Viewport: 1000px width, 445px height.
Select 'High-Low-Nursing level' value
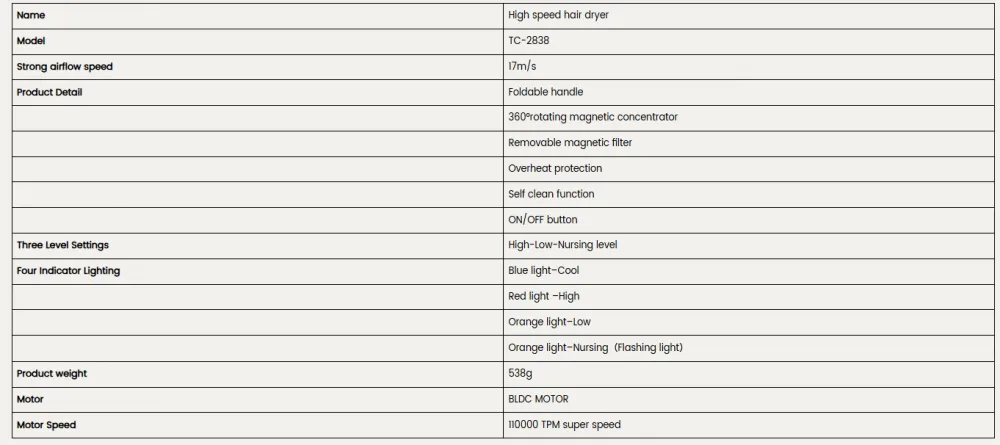coord(562,245)
